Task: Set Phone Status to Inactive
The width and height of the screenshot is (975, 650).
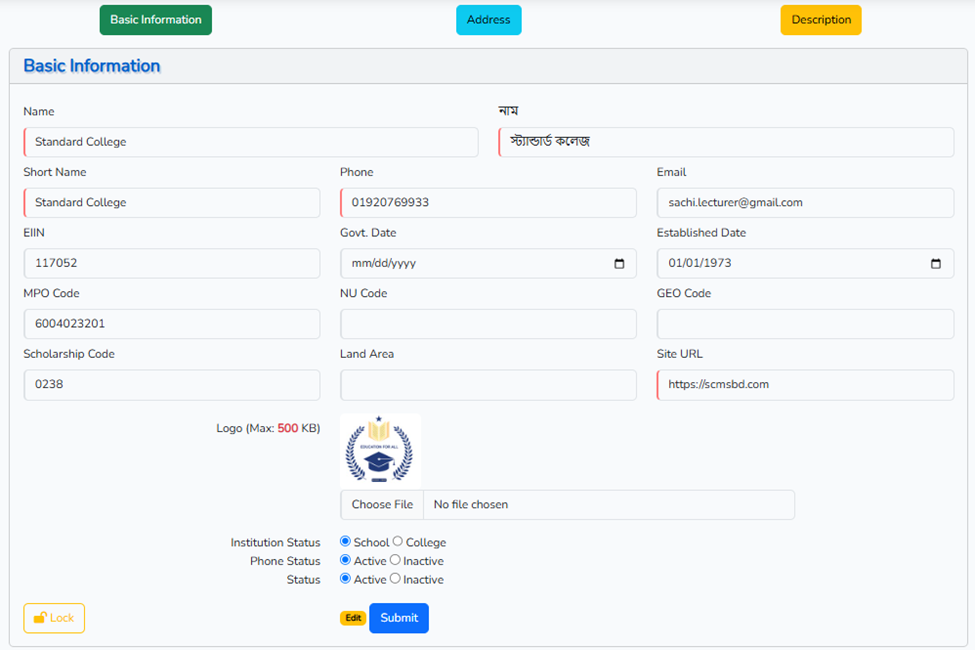Action: point(396,560)
